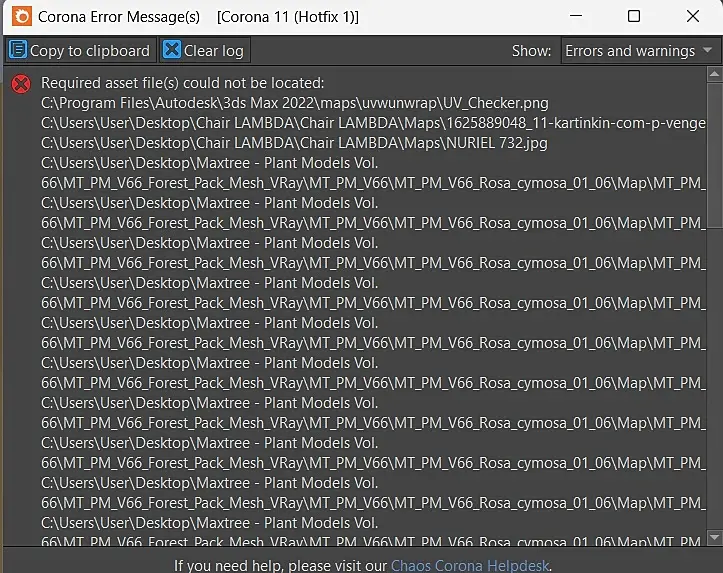Click the UV_Checker.png file path line
The height and width of the screenshot is (573, 723).
click(x=295, y=103)
